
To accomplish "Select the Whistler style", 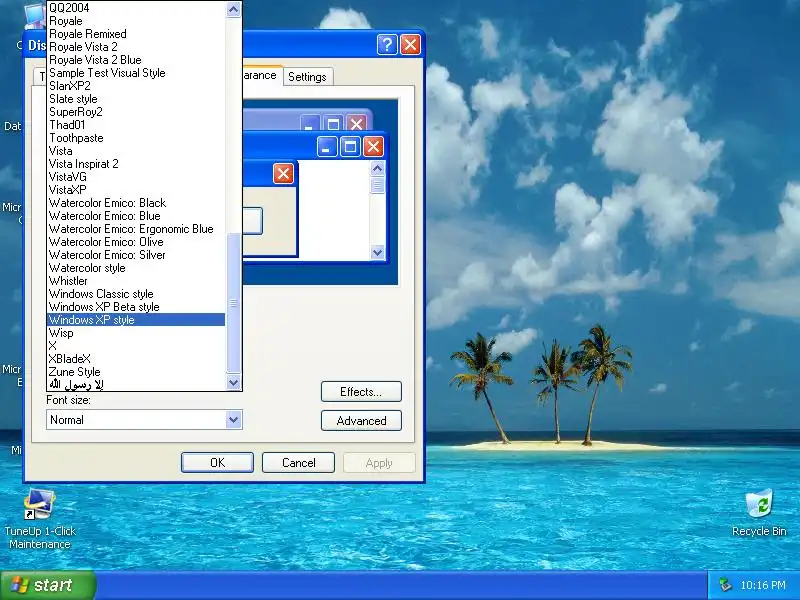I will click(x=136, y=281).
